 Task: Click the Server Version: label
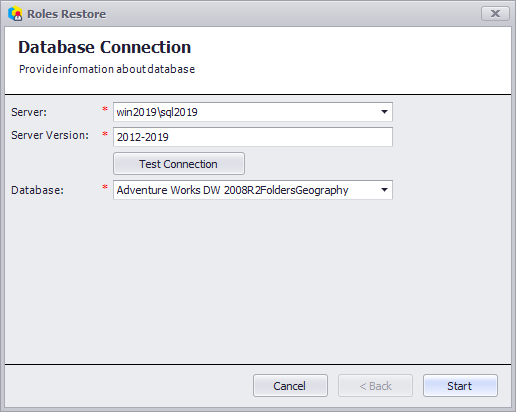point(50,135)
